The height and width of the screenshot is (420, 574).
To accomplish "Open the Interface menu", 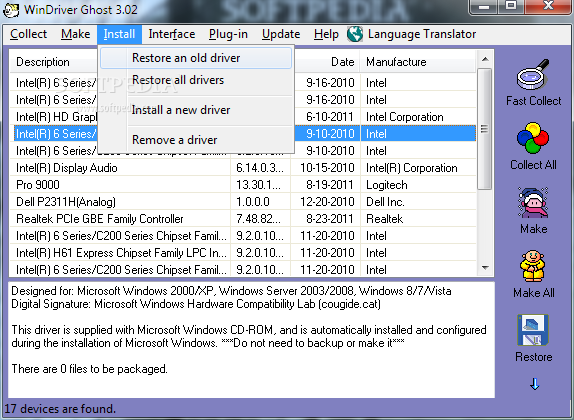I will (172, 34).
